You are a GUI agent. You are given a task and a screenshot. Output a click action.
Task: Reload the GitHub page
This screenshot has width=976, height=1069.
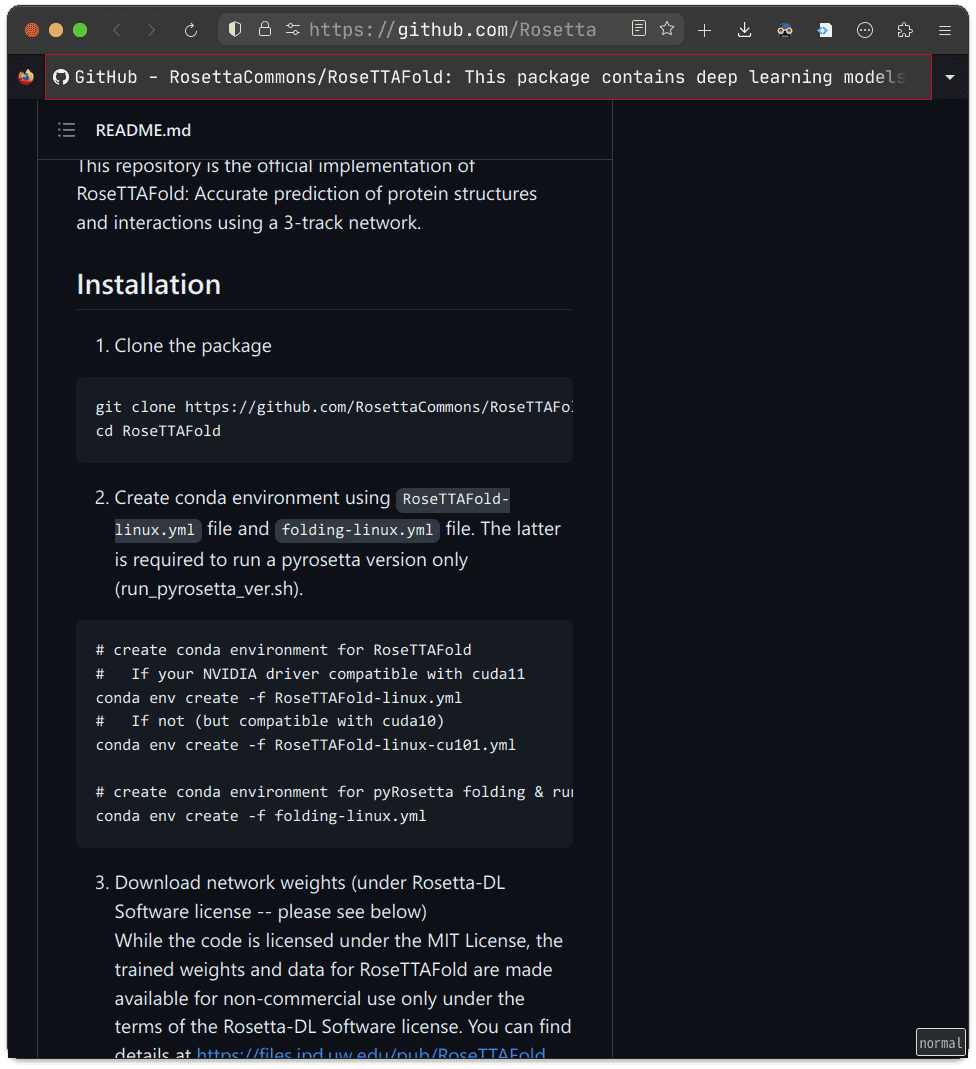point(191,30)
